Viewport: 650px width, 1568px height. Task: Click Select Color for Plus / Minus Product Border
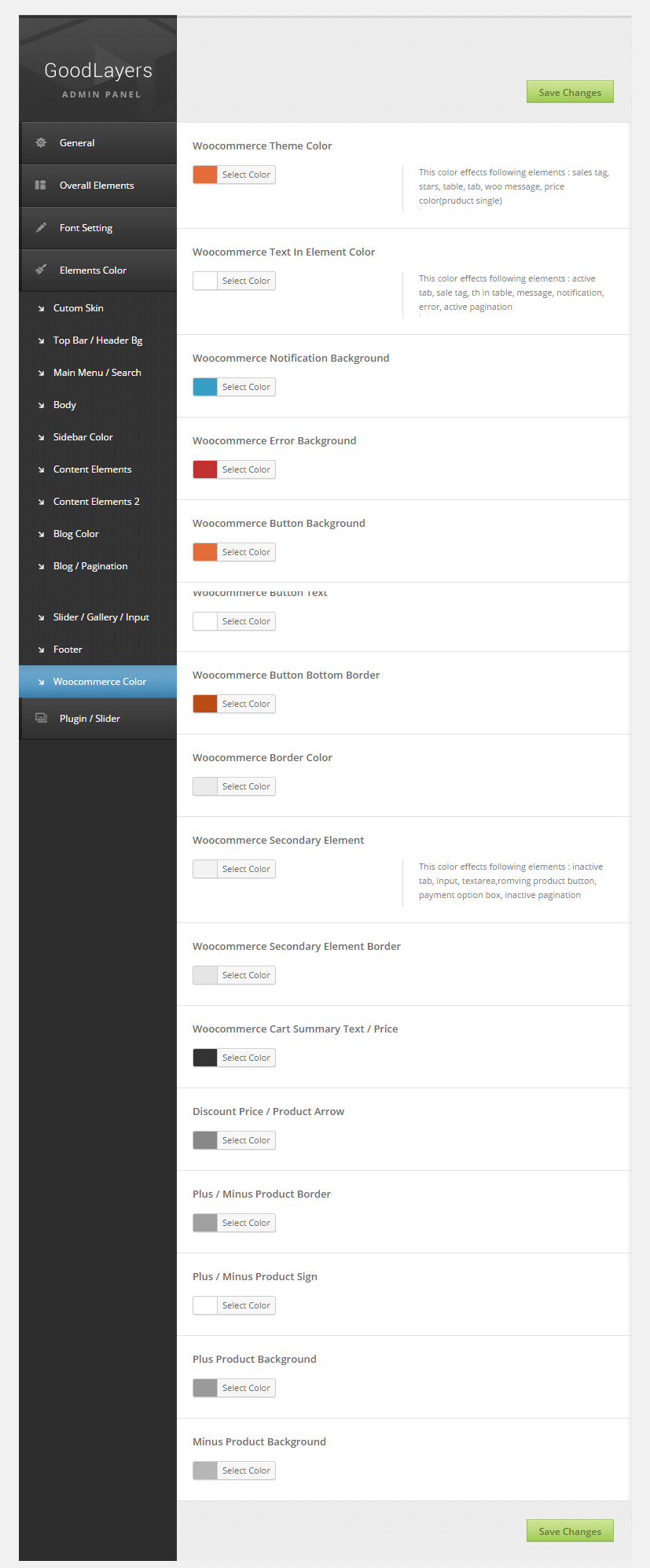click(246, 1223)
